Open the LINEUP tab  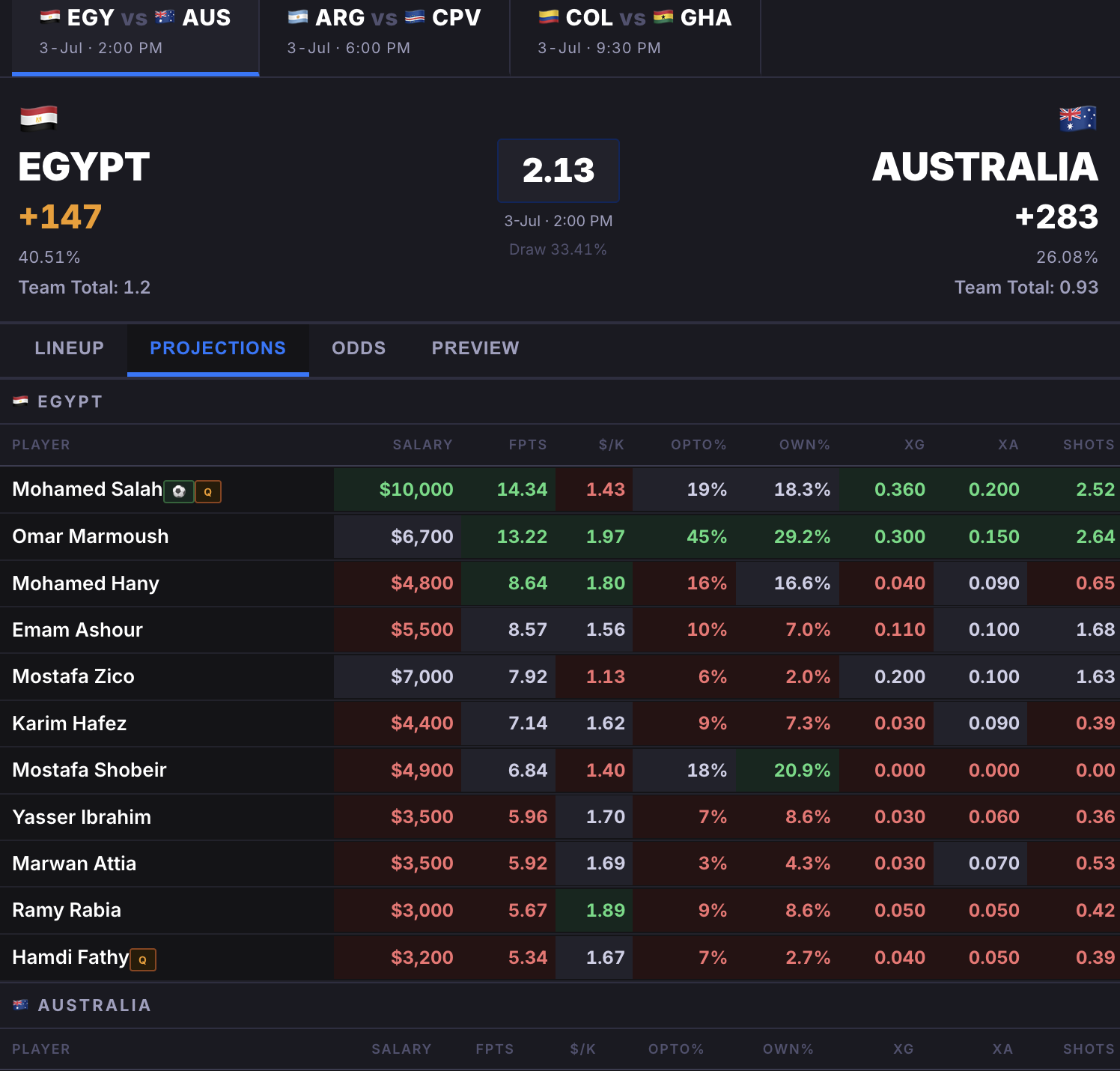[70, 348]
